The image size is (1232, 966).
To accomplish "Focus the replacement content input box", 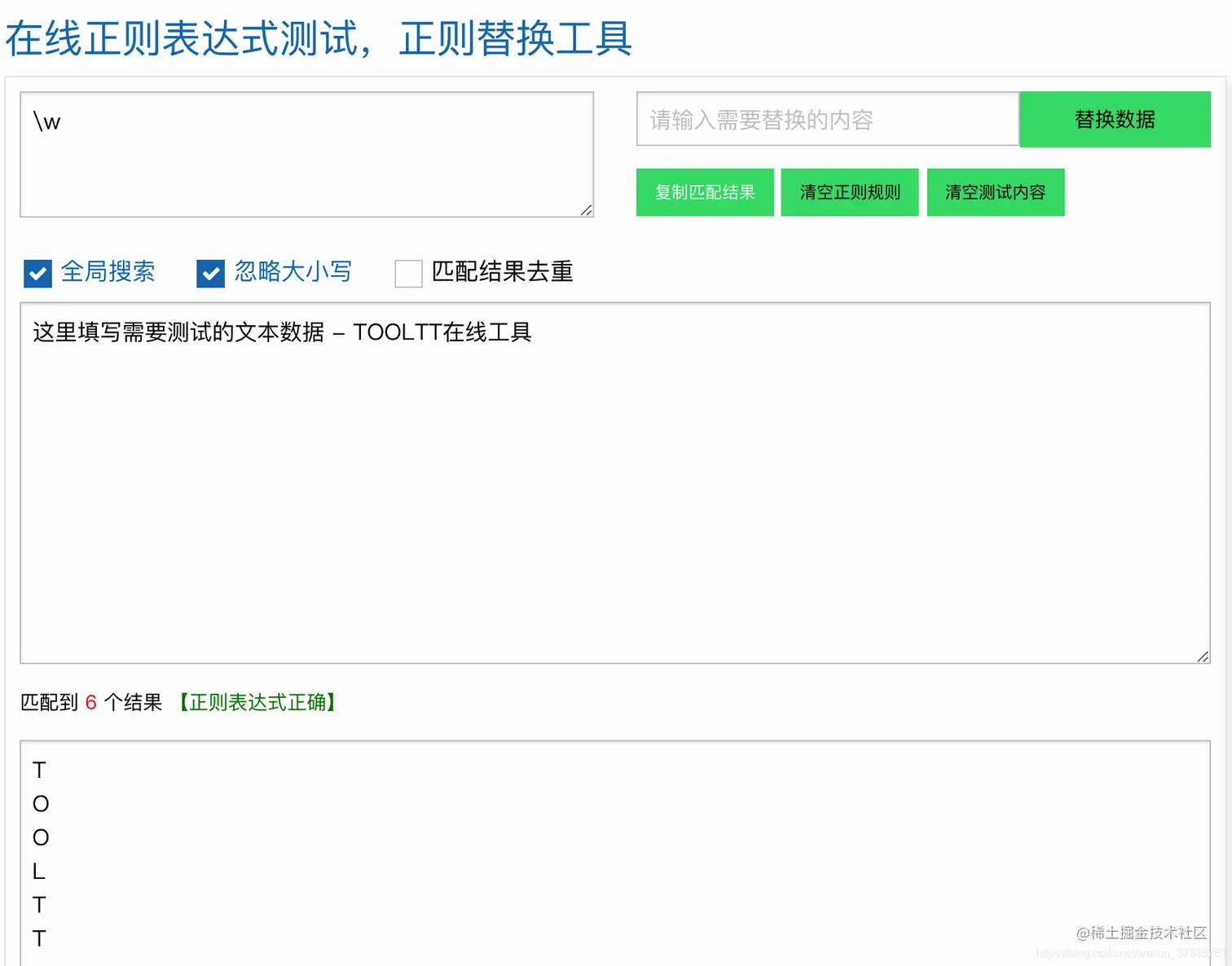I will coord(825,119).
